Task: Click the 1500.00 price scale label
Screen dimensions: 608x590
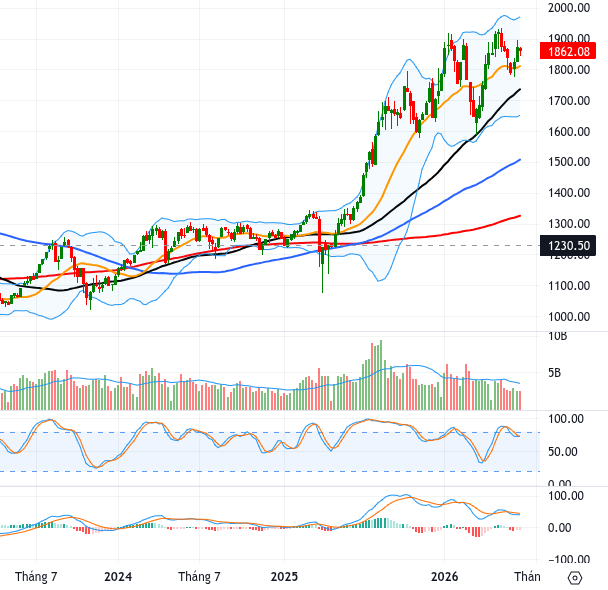Action: tap(569, 162)
